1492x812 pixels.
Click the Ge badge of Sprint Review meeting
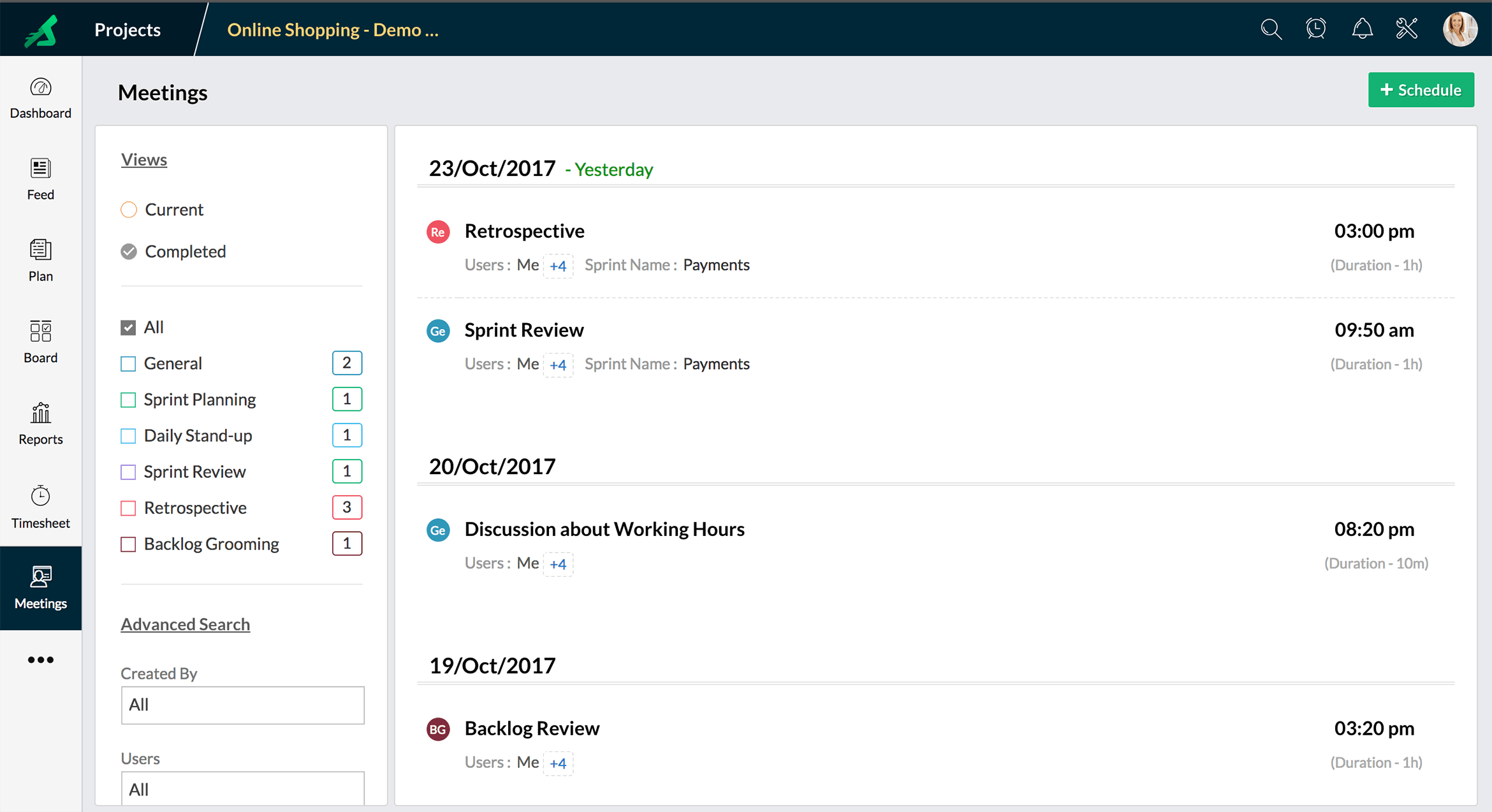click(438, 331)
